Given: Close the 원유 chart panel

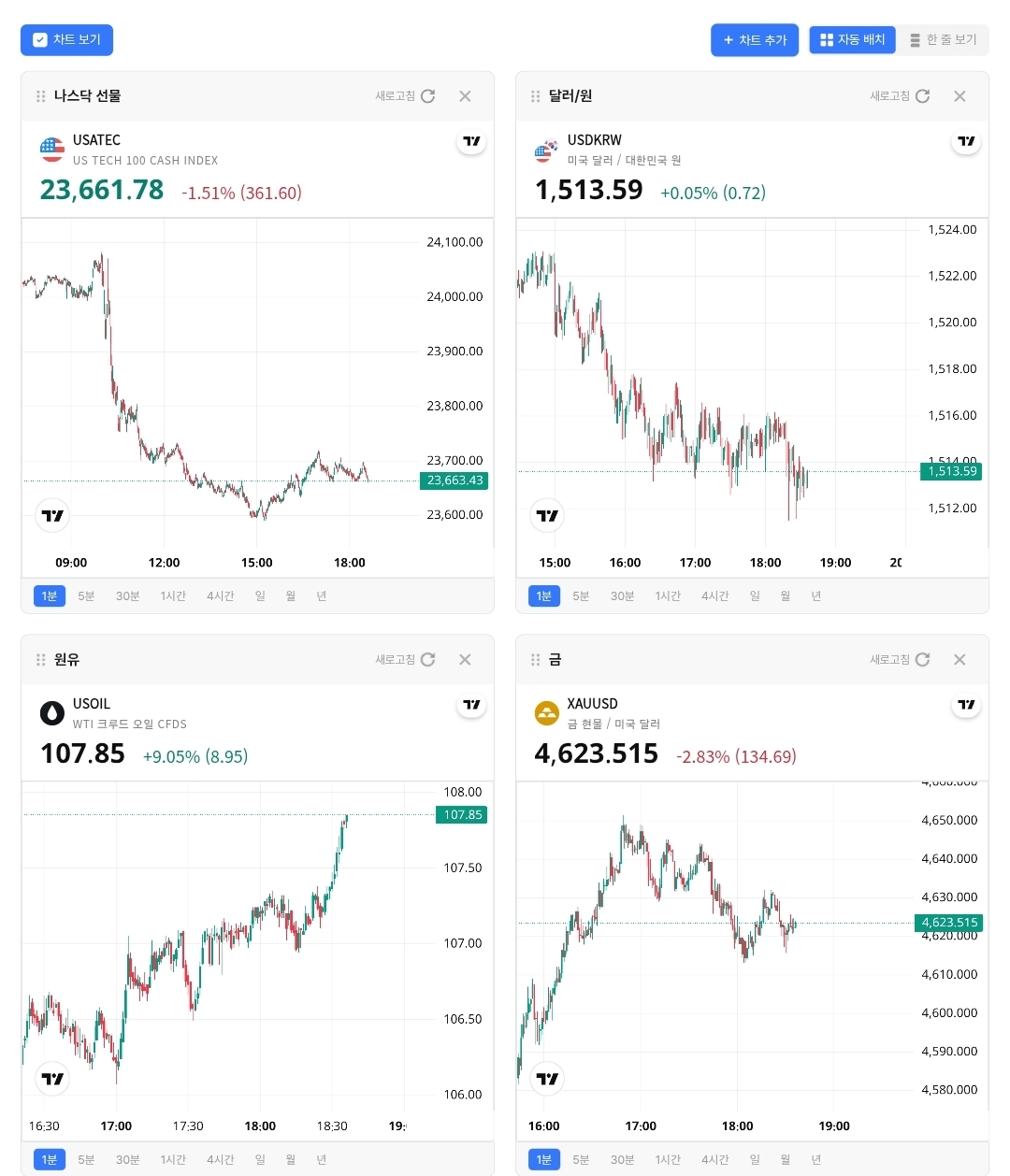Looking at the screenshot, I should pyautogui.click(x=465, y=660).
